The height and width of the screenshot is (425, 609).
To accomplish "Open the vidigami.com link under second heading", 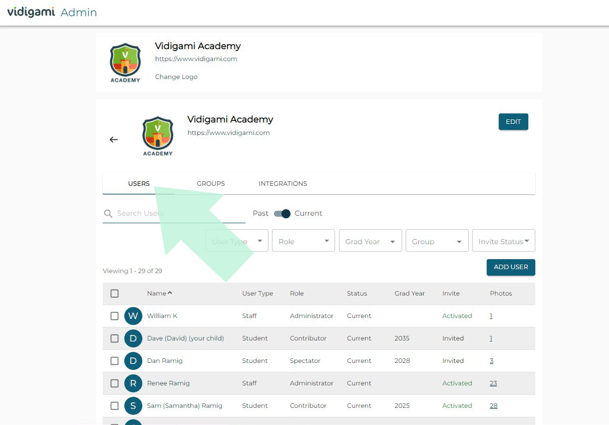I will point(228,133).
